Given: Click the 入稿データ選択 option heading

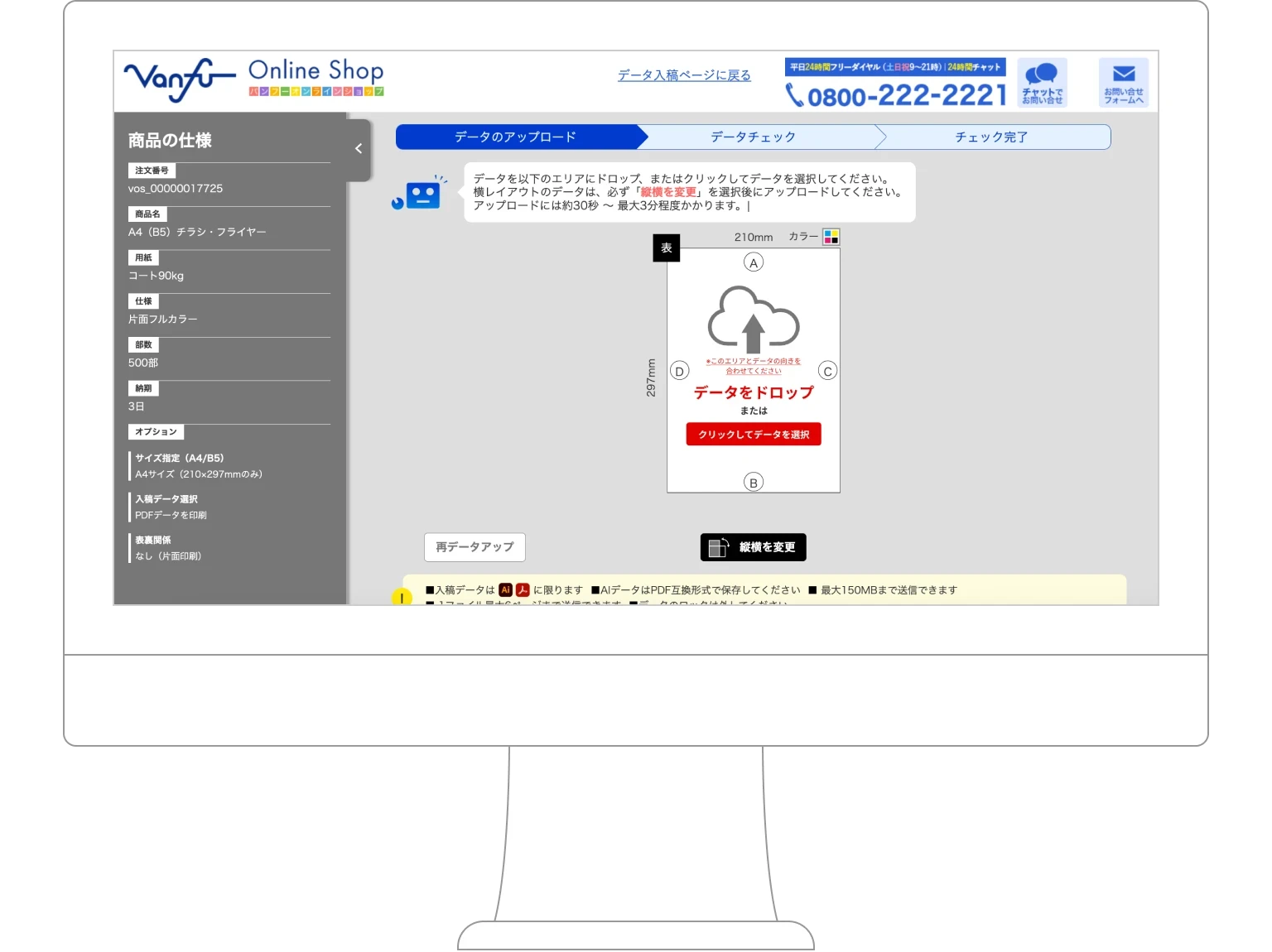Looking at the screenshot, I should pyautogui.click(x=166, y=499).
